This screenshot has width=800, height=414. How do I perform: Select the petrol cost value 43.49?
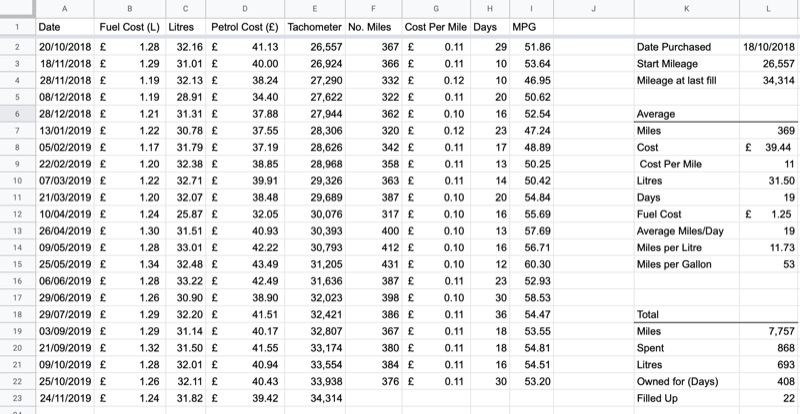coord(245,264)
